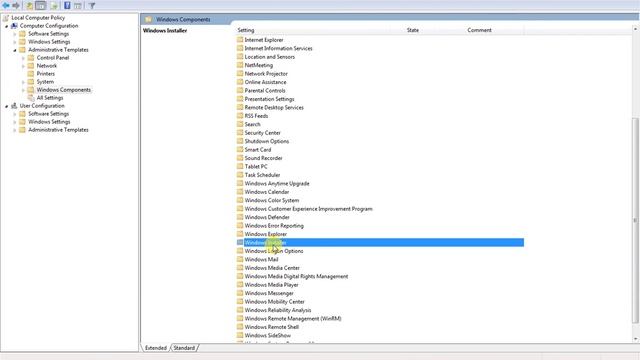Select Windows Settings under User Configuration
Viewport: 640px width, 360px height.
click(x=49, y=122)
